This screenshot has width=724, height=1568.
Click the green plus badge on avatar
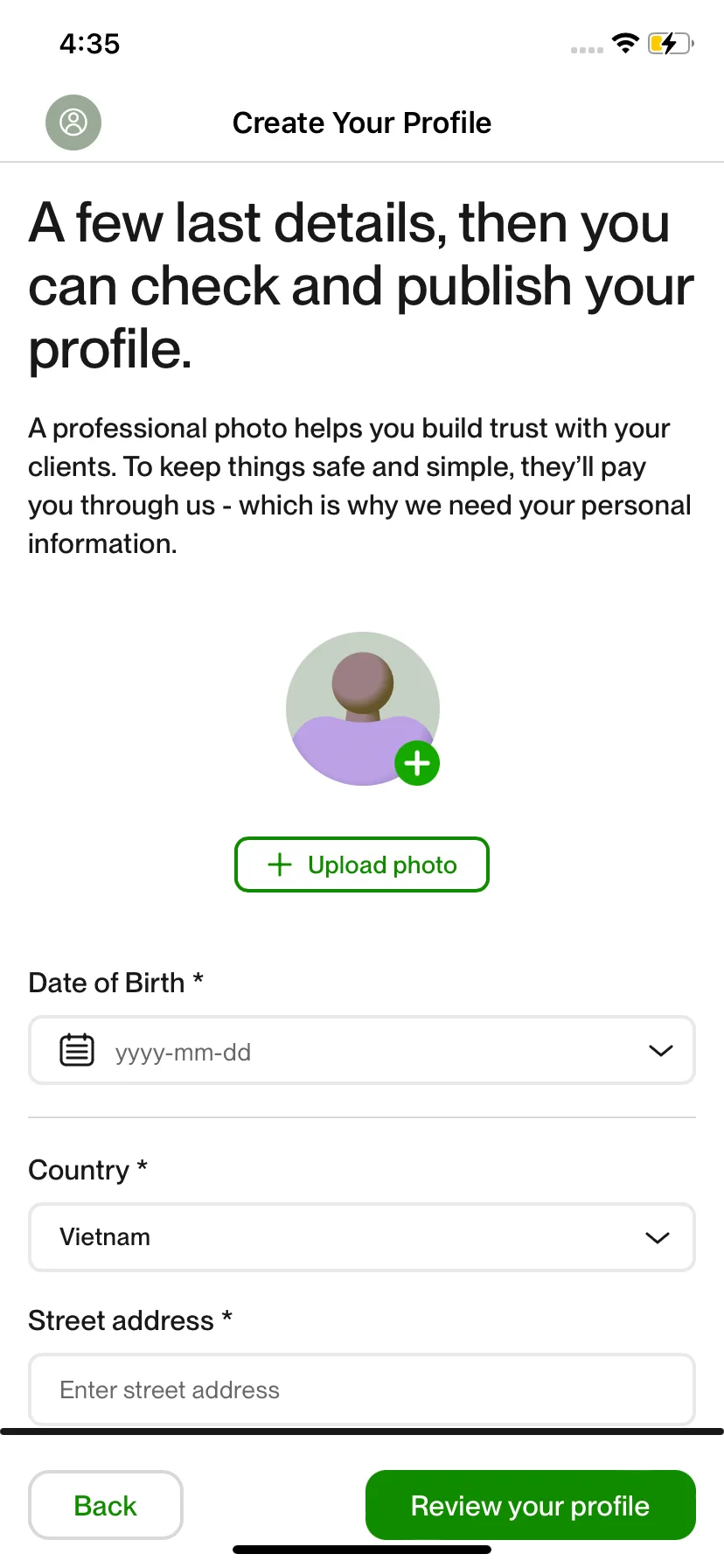417,763
